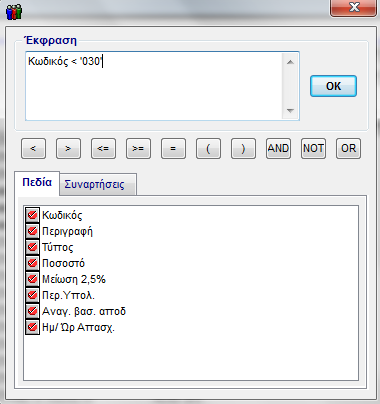Screen dimensions: 380x404
Task: Insert a closing parenthesis
Action: pyautogui.click(x=243, y=148)
